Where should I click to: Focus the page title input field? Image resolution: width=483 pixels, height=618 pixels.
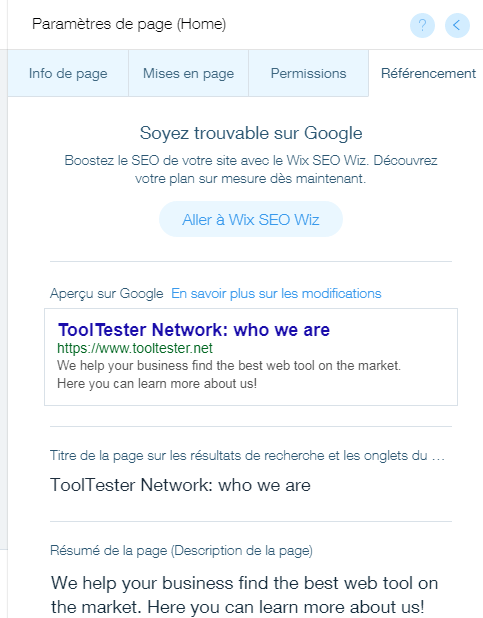click(251, 485)
